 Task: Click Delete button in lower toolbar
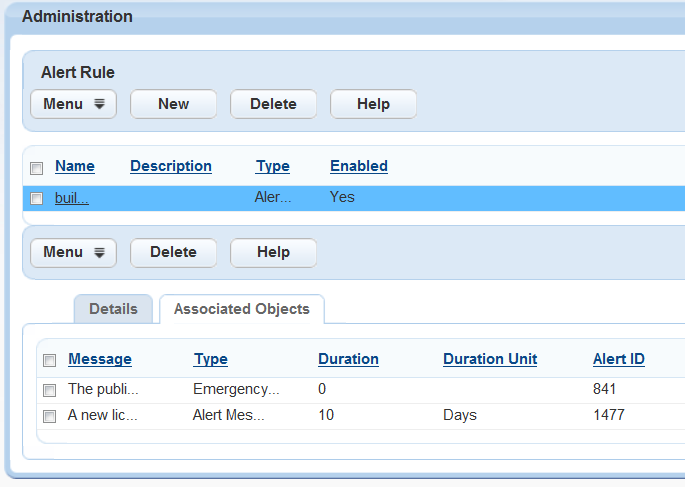pyautogui.click(x=173, y=252)
